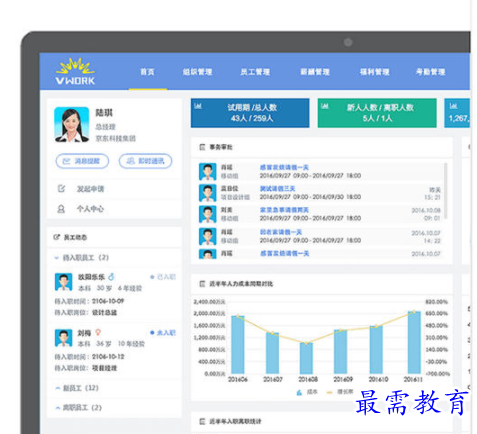
Task: Click the 设计总监 position text
Action: [104, 313]
